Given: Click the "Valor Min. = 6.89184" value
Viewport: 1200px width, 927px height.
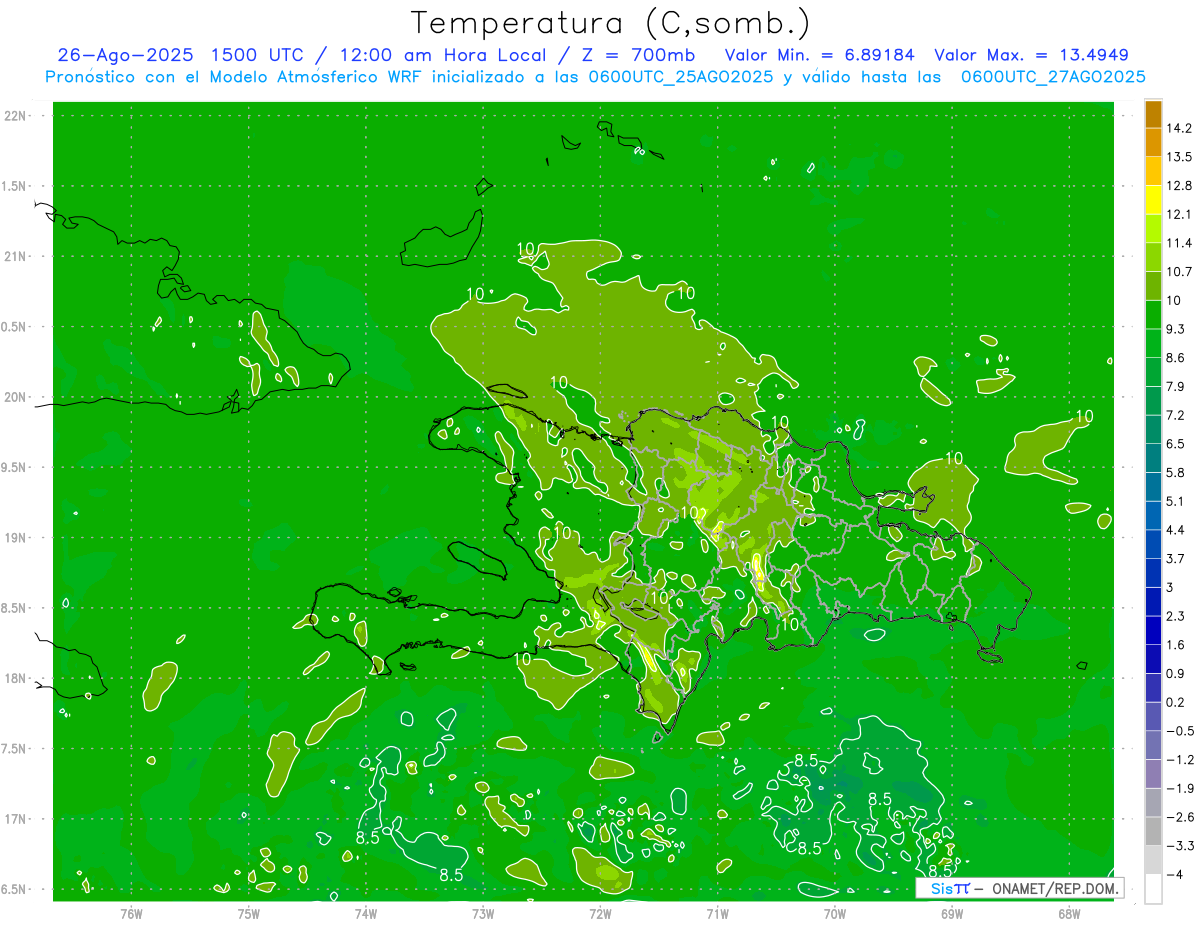Looking at the screenshot, I should [820, 55].
